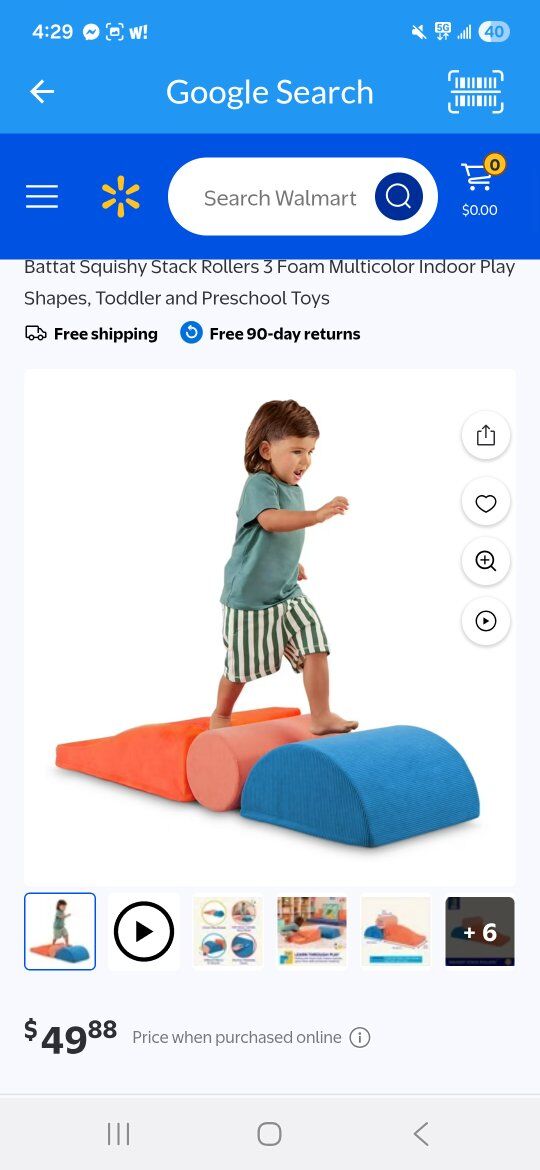The width and height of the screenshot is (540, 1170).
Task: Play the video thumbnail in gallery
Action: pyautogui.click(x=144, y=931)
